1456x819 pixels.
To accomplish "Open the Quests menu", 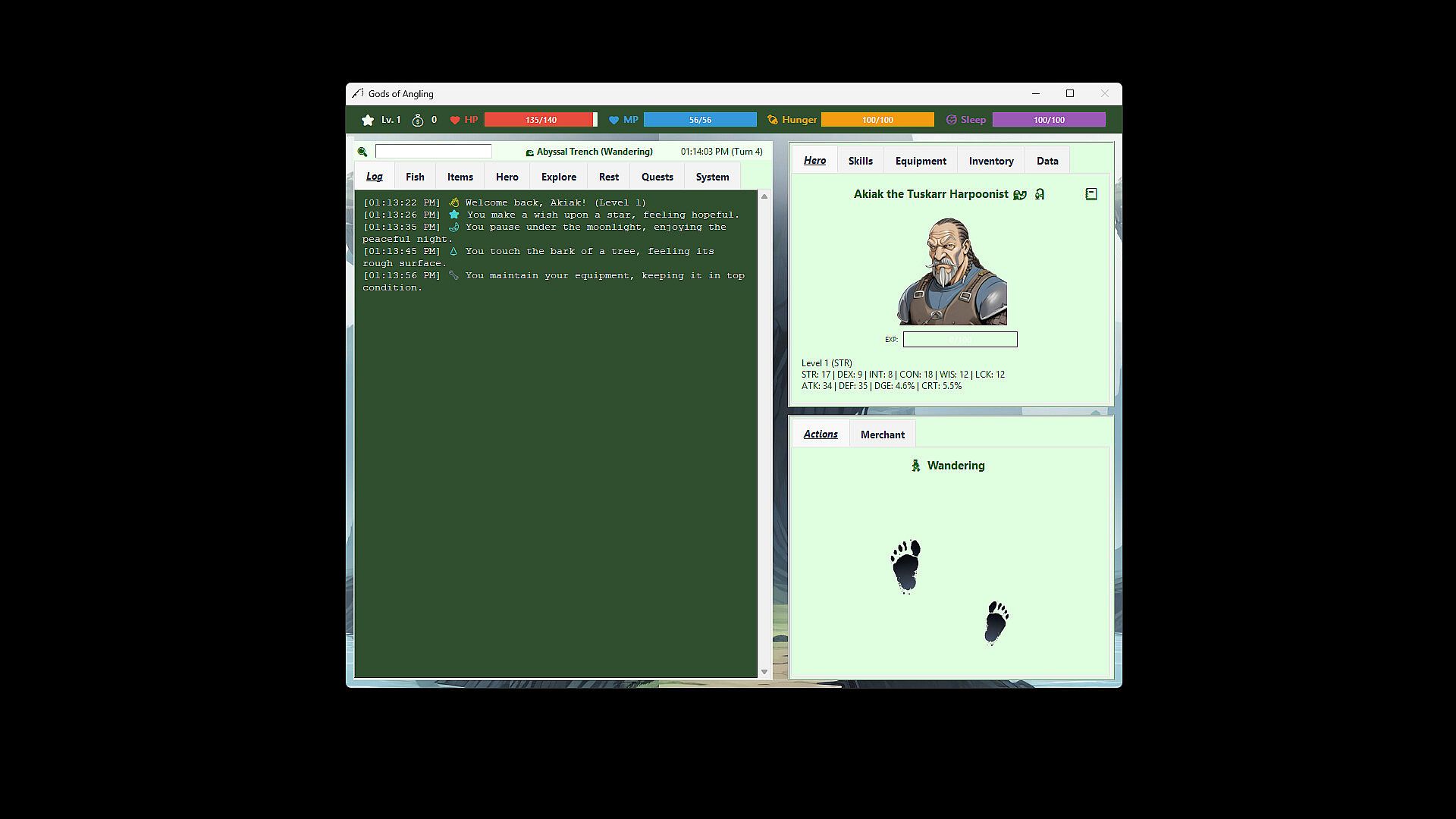I will [x=657, y=177].
